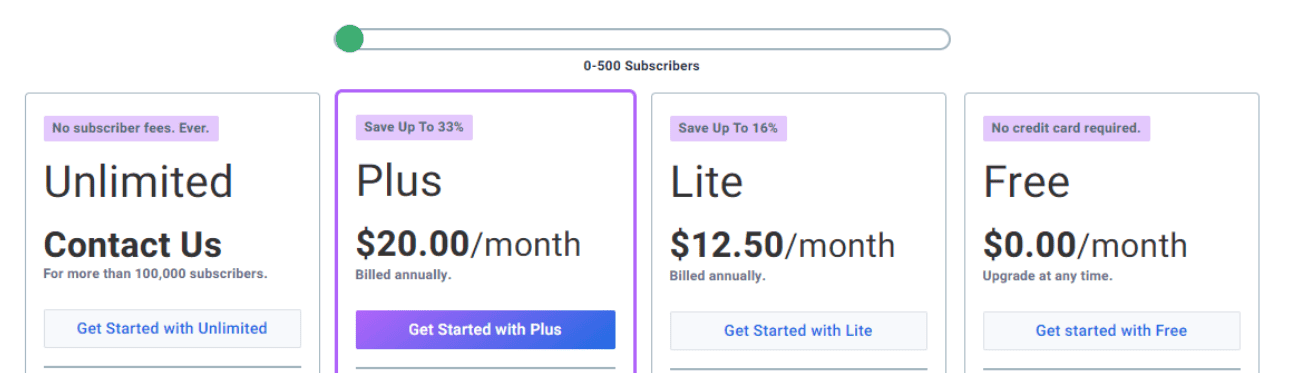This screenshot has width=1290, height=392.
Task: Click the right end of the subscriber slider
Action: 940,39
